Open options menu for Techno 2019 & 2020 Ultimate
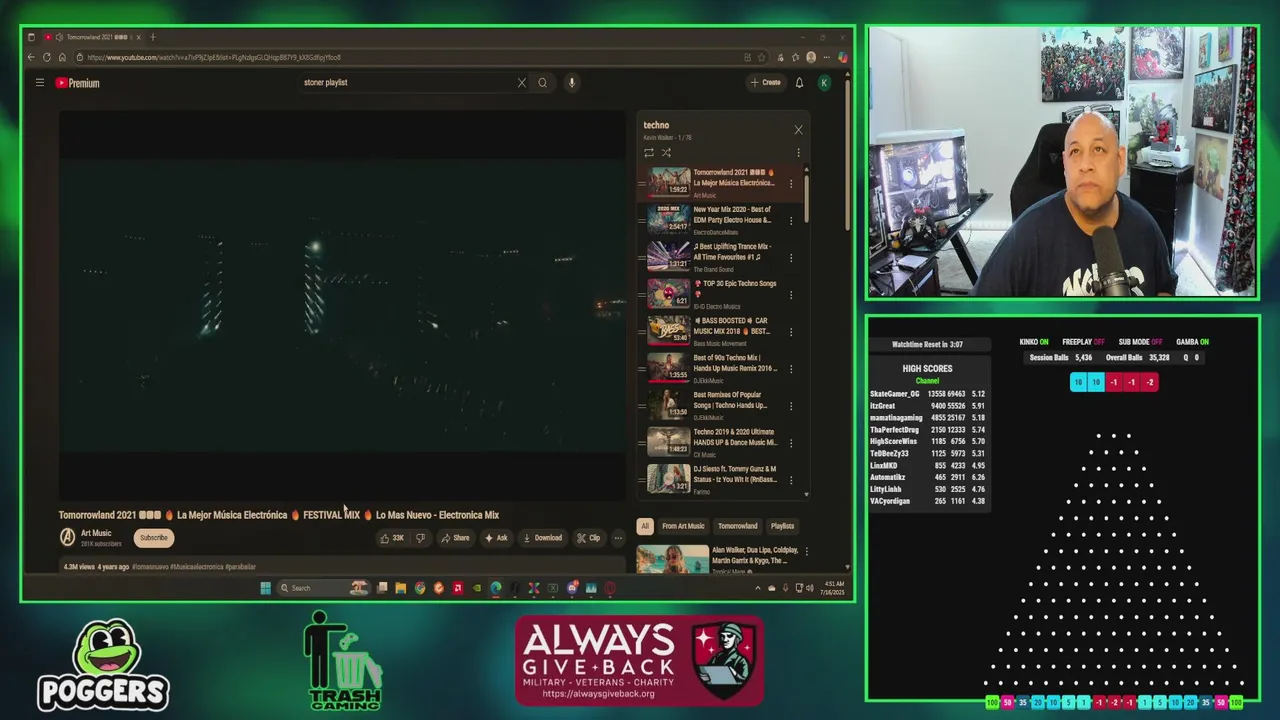1280x720 pixels. pos(791,442)
